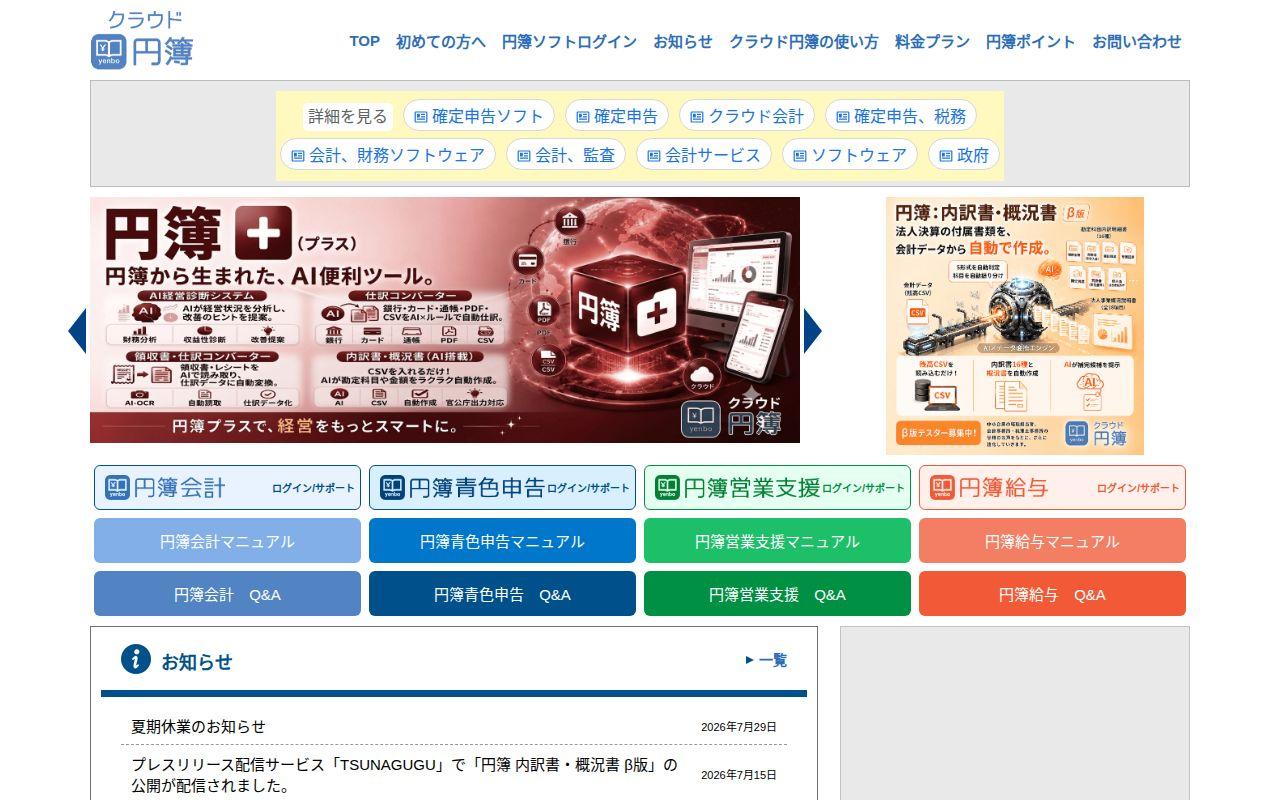Click the 政府 tag
The height and width of the screenshot is (800, 1280).
(963, 155)
